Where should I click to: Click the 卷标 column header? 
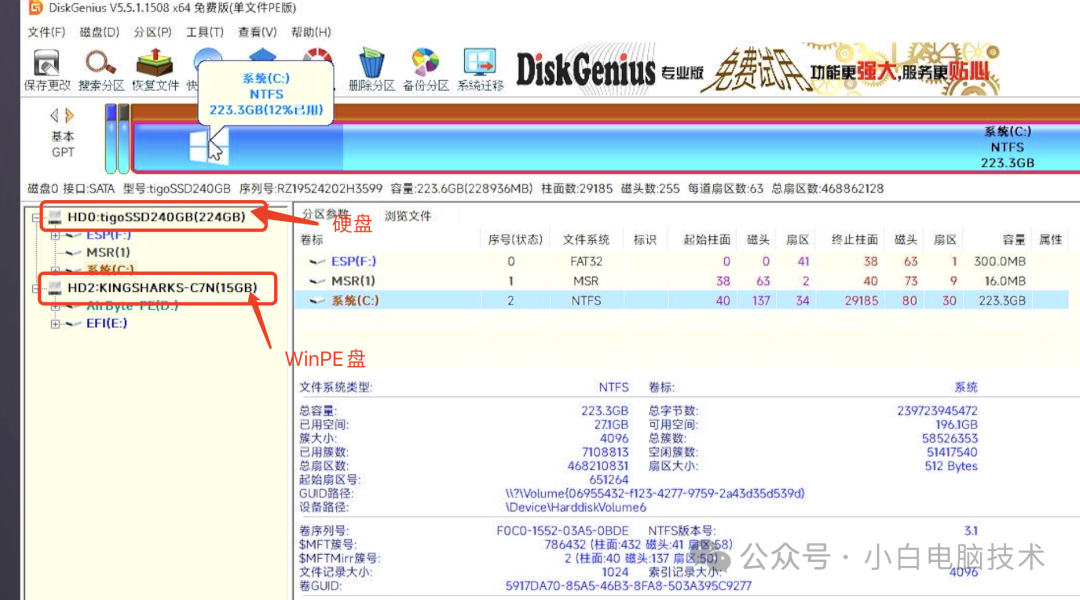[x=312, y=239]
